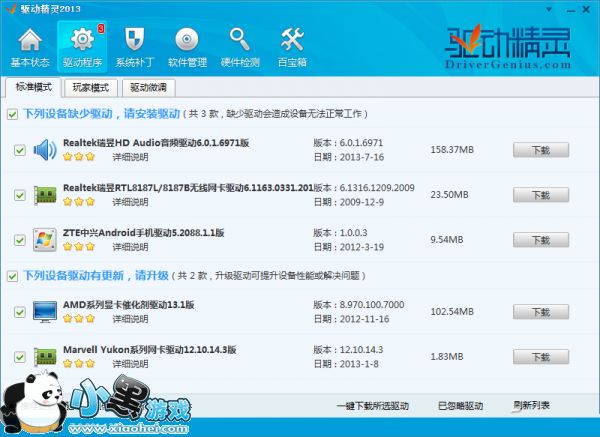Click the red 3 notification badge

101,28
